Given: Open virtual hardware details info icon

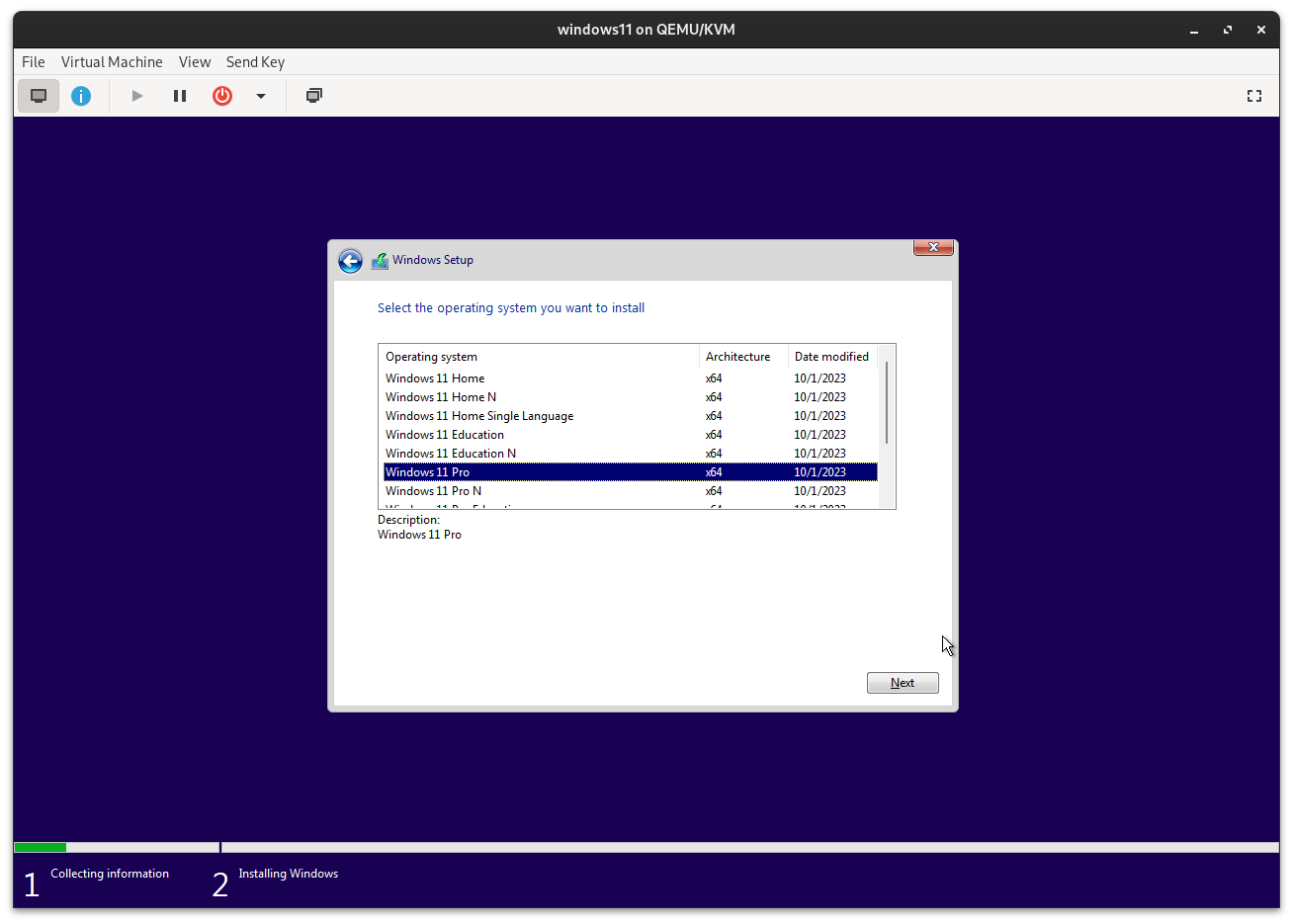Looking at the screenshot, I should [81, 96].
